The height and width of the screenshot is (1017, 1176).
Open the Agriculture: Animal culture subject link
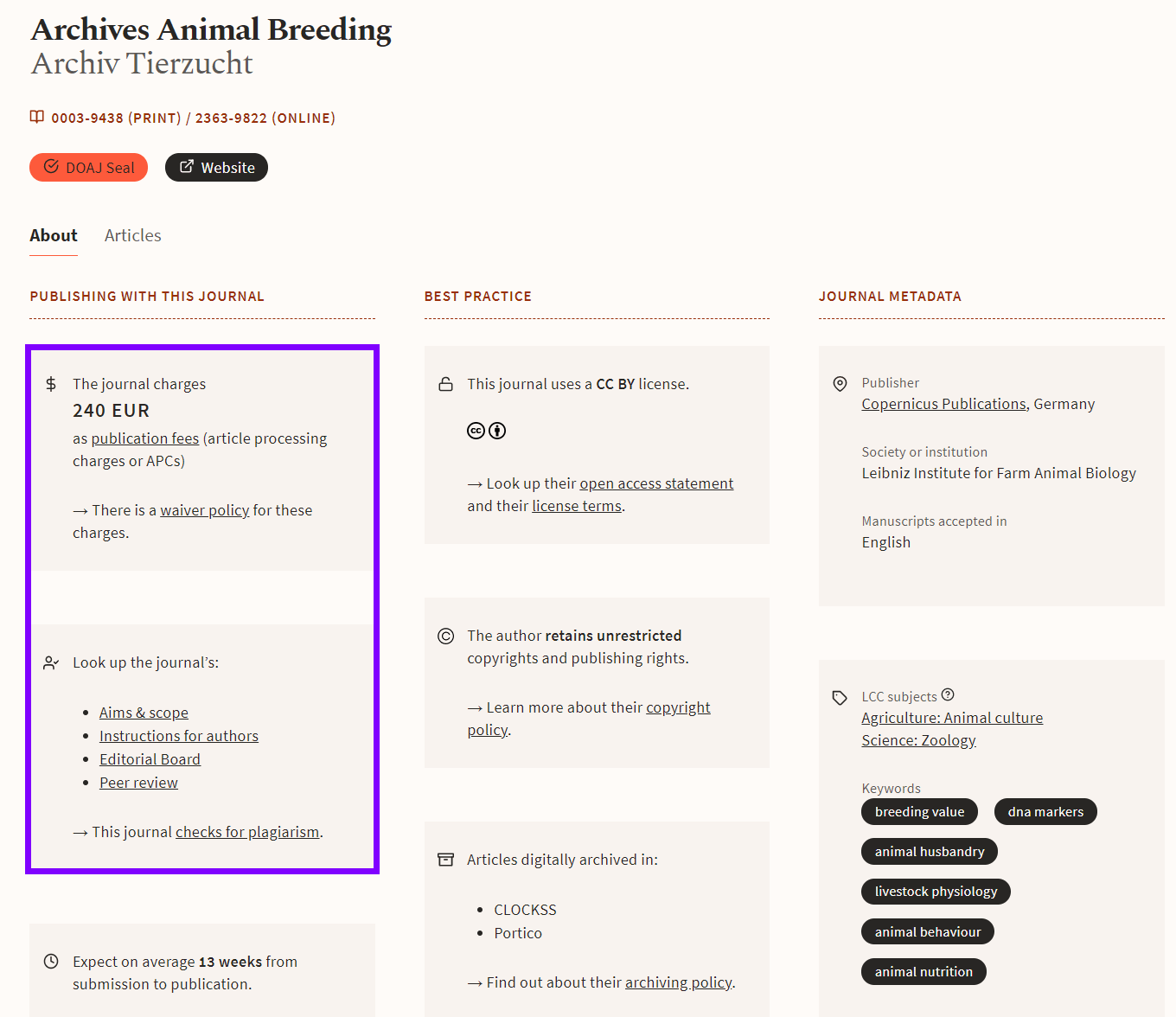pyautogui.click(x=952, y=718)
